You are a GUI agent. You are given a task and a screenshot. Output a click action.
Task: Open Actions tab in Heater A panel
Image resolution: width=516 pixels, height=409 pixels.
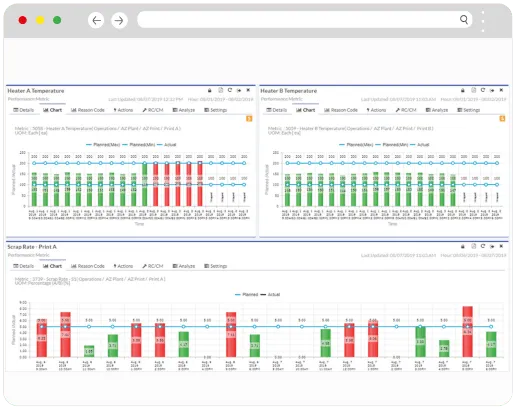(x=123, y=110)
